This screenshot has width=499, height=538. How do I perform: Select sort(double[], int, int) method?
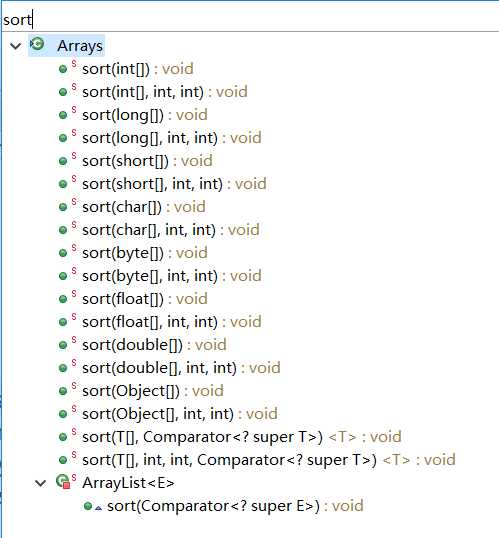181,368
